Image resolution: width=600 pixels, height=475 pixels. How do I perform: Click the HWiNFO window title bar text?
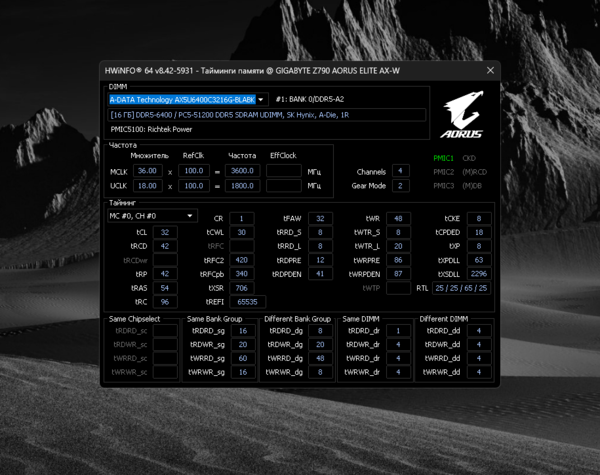[x=252, y=71]
